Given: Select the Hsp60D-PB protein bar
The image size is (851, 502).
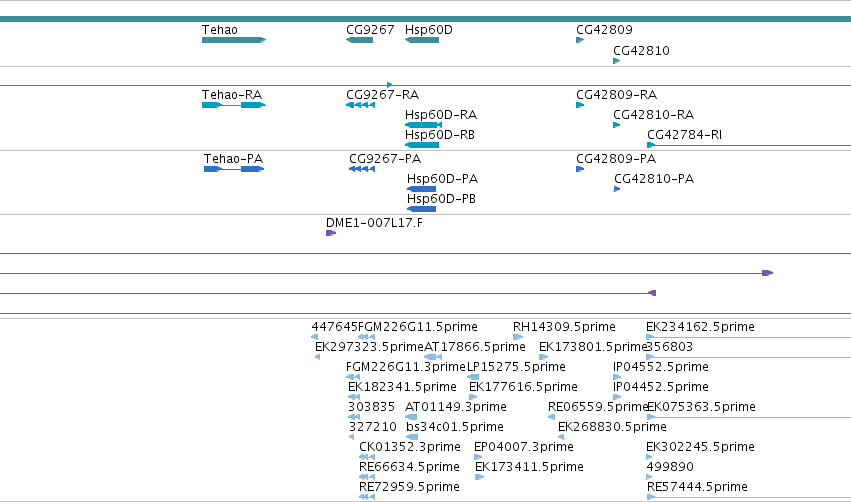Looking at the screenshot, I should [421, 209].
